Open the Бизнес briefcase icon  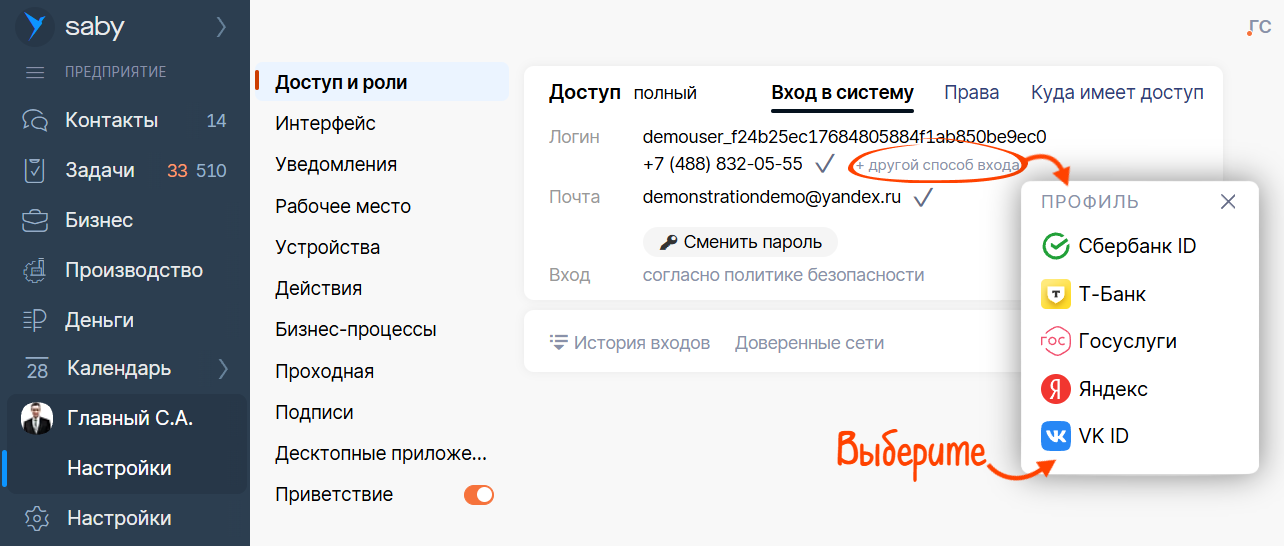coord(36,220)
